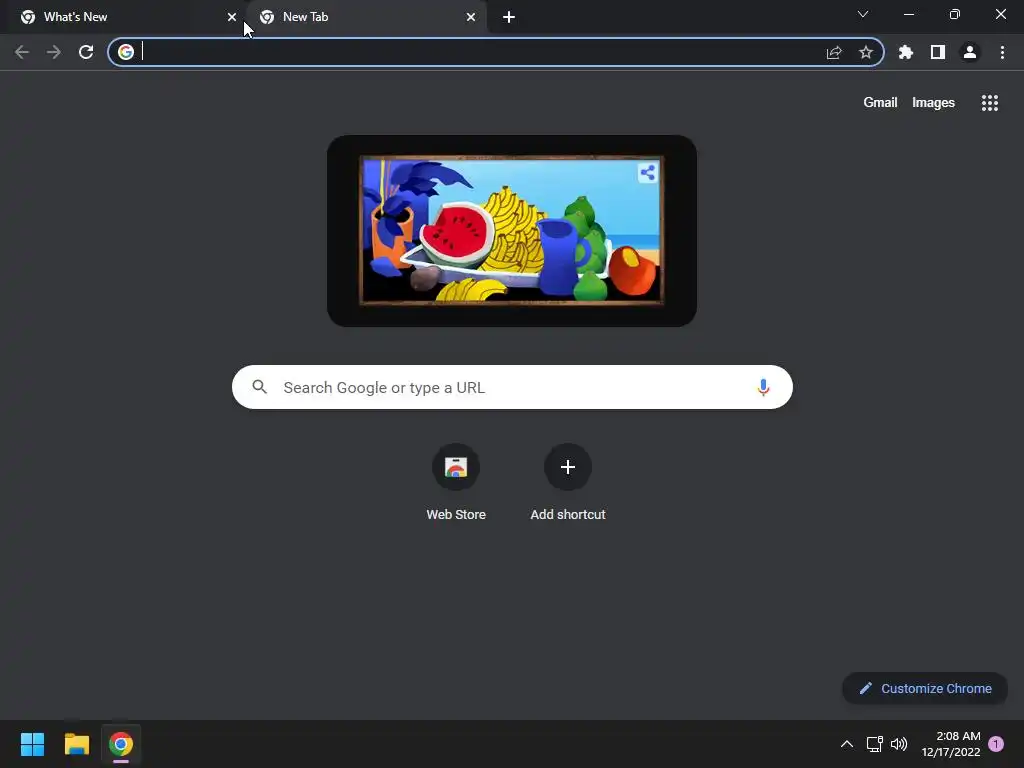Open Chrome's three-dot menu
The height and width of the screenshot is (768, 1024).
[1002, 52]
